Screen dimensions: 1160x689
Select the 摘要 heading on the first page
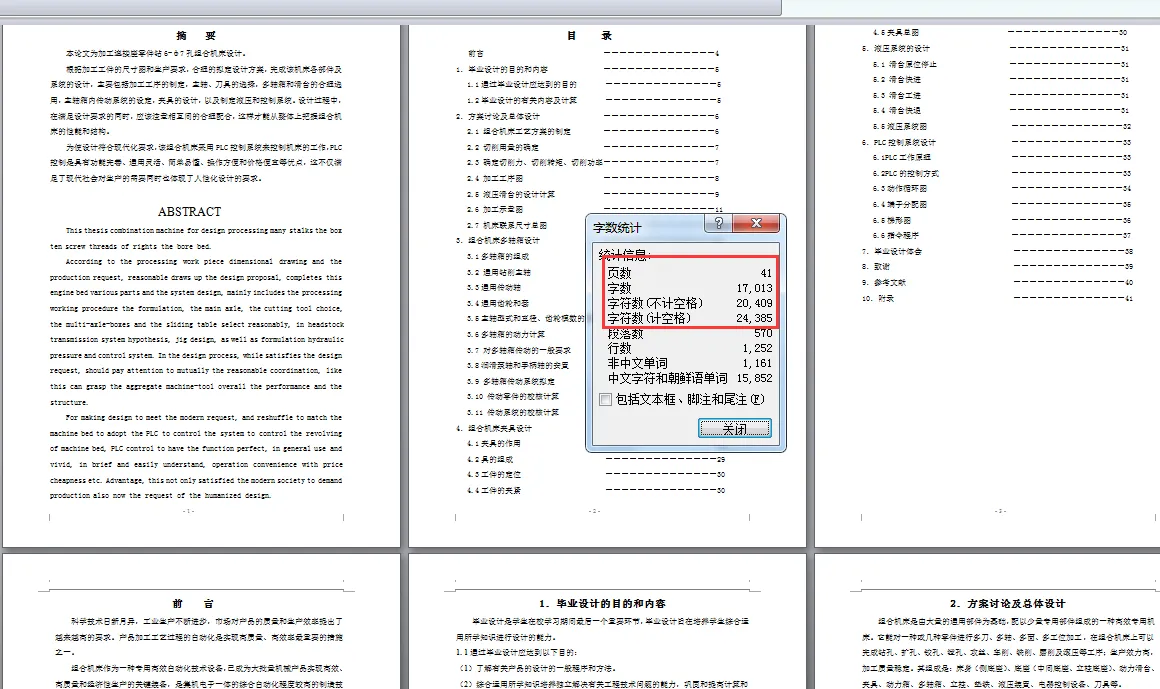[x=194, y=33]
